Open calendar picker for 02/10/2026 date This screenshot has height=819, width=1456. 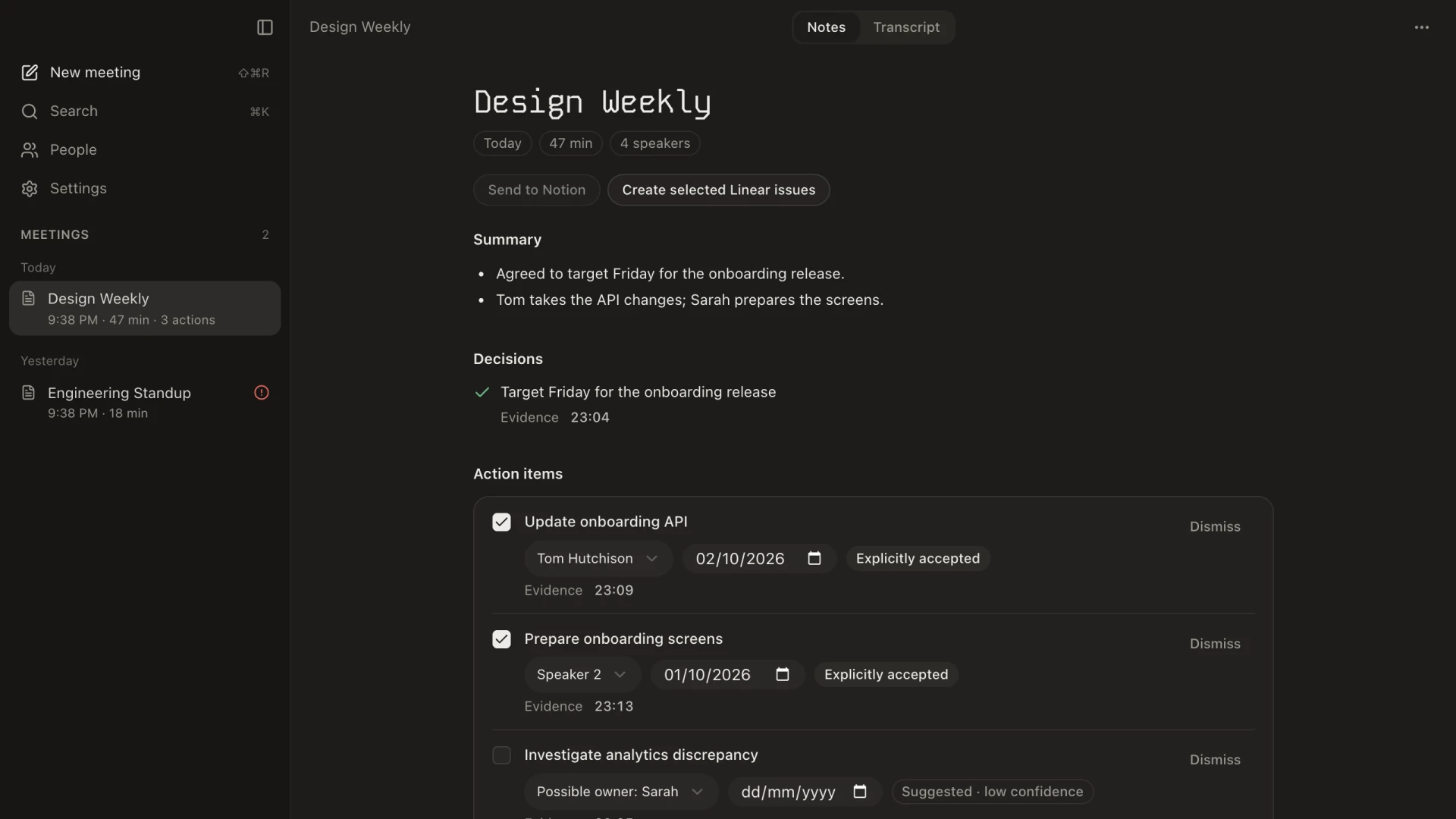pyautogui.click(x=814, y=558)
